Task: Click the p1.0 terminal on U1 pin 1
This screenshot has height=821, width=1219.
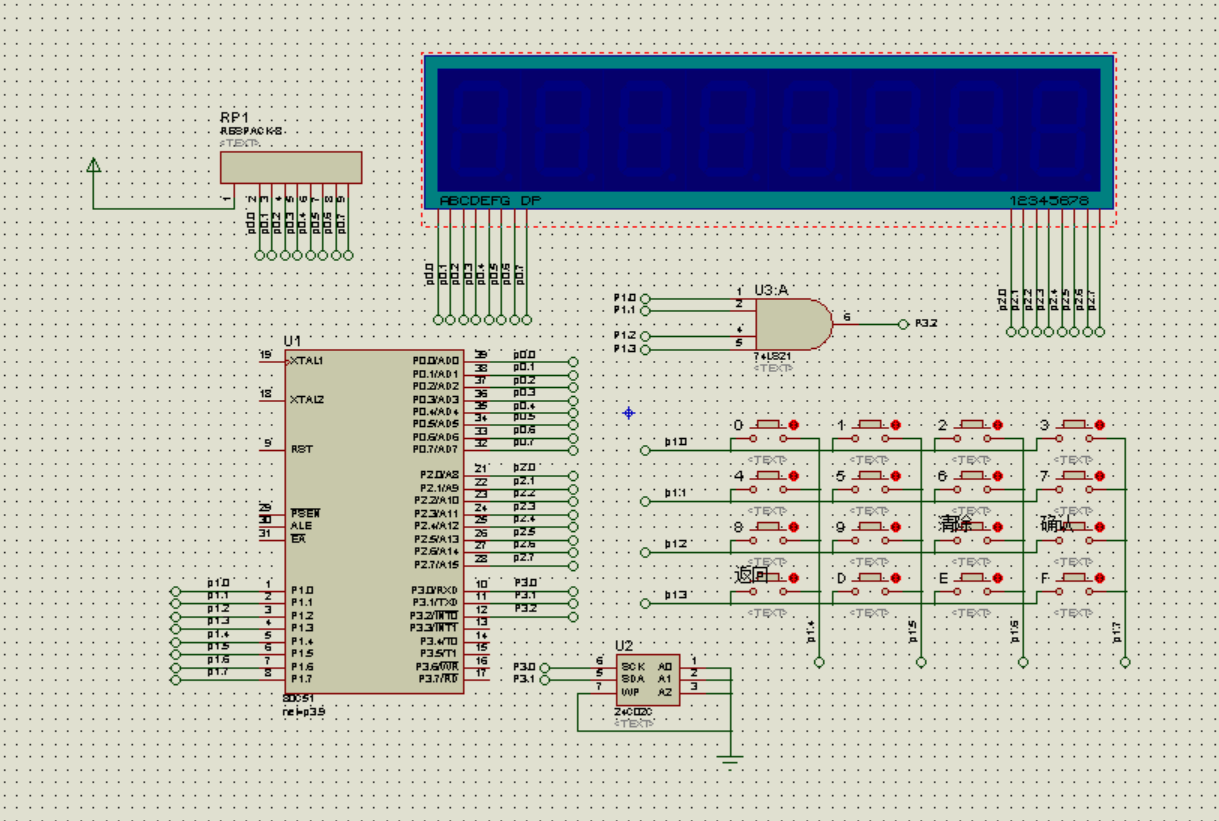Action: click(176, 591)
